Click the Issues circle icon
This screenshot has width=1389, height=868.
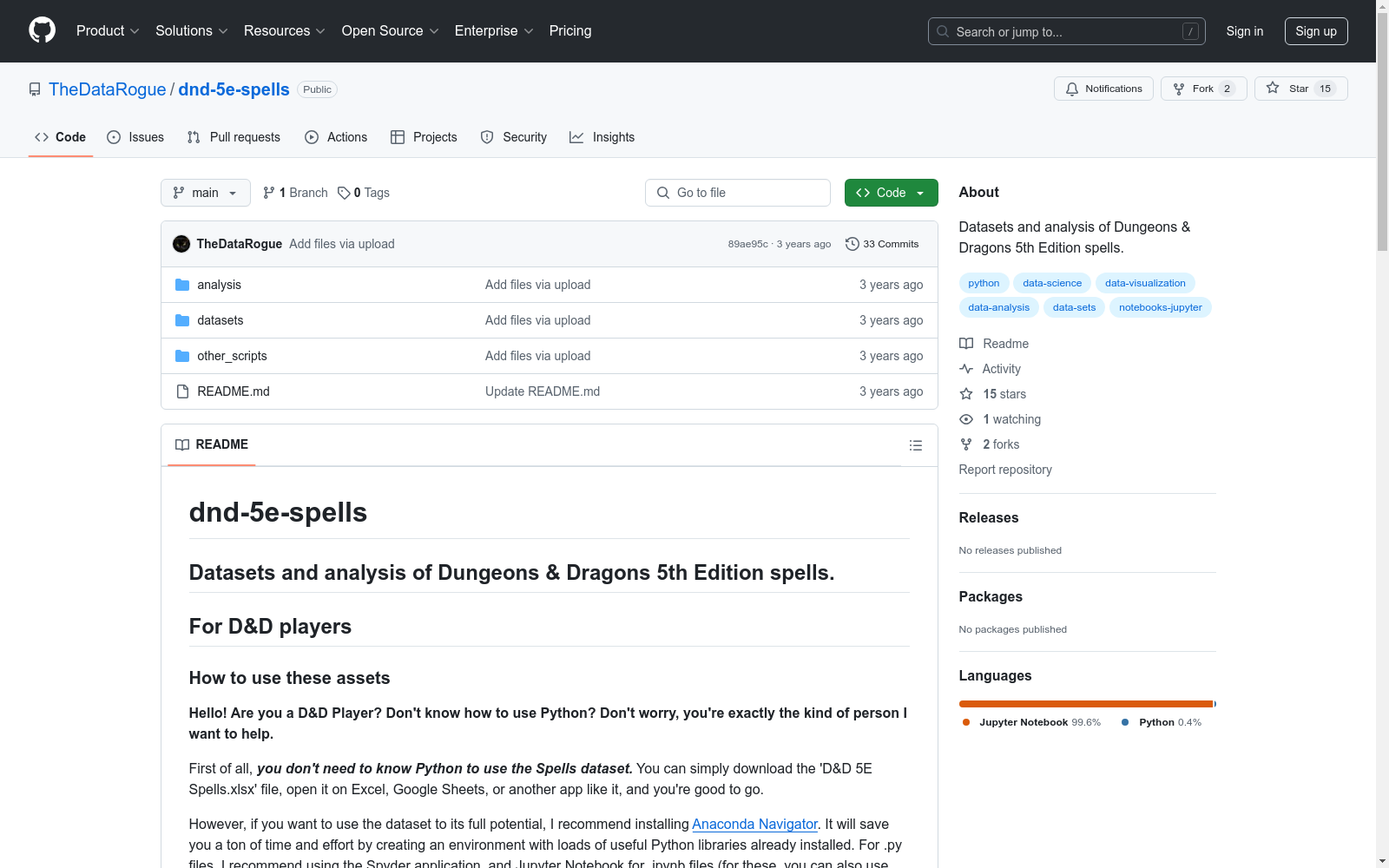[114, 137]
